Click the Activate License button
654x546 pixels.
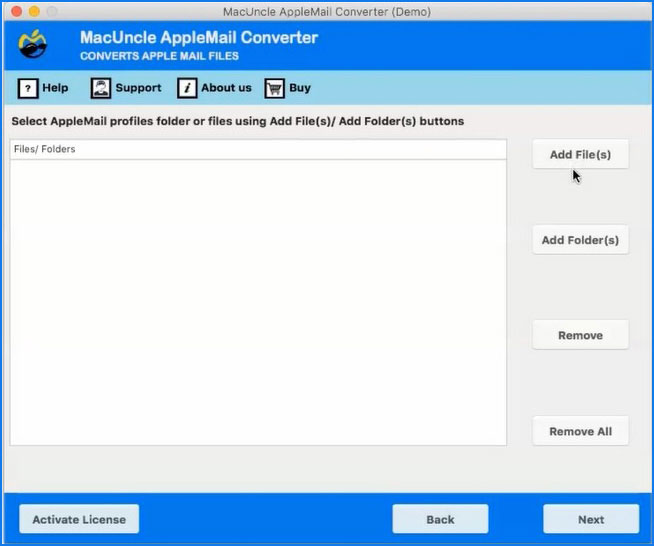[79, 519]
